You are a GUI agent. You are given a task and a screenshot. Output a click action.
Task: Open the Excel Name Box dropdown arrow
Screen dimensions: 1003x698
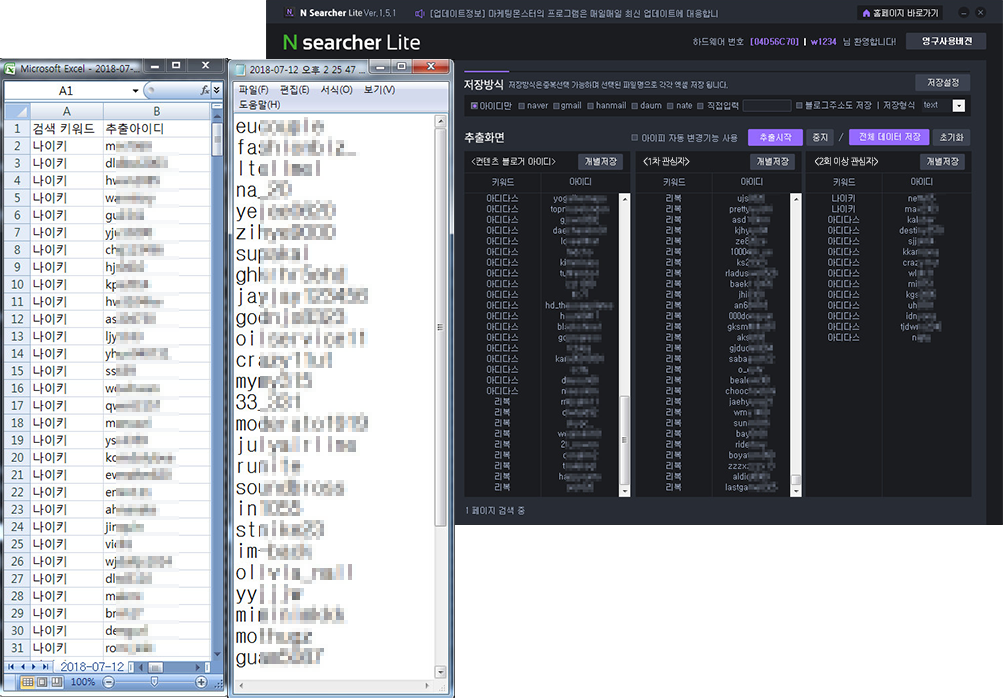click(135, 91)
